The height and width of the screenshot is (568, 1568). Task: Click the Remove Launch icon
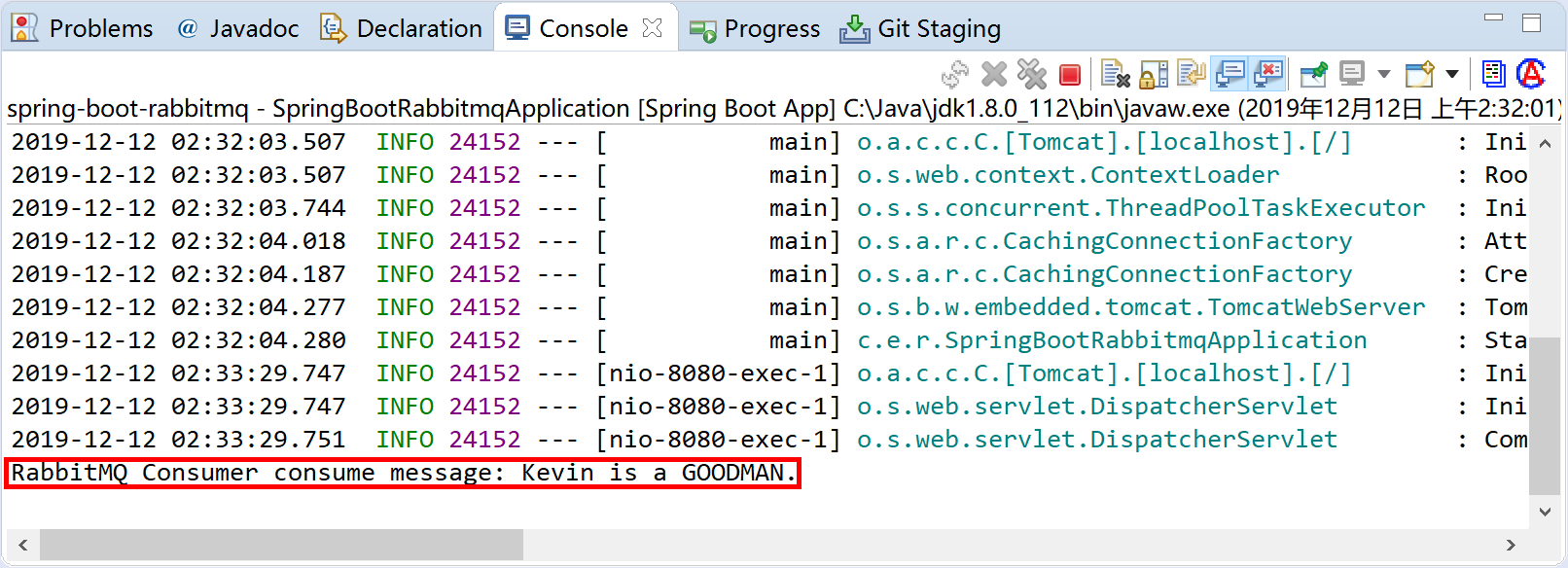994,75
